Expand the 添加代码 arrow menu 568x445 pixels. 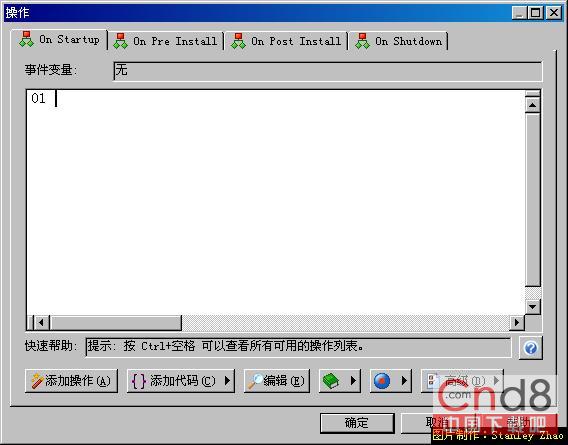click(x=227, y=381)
